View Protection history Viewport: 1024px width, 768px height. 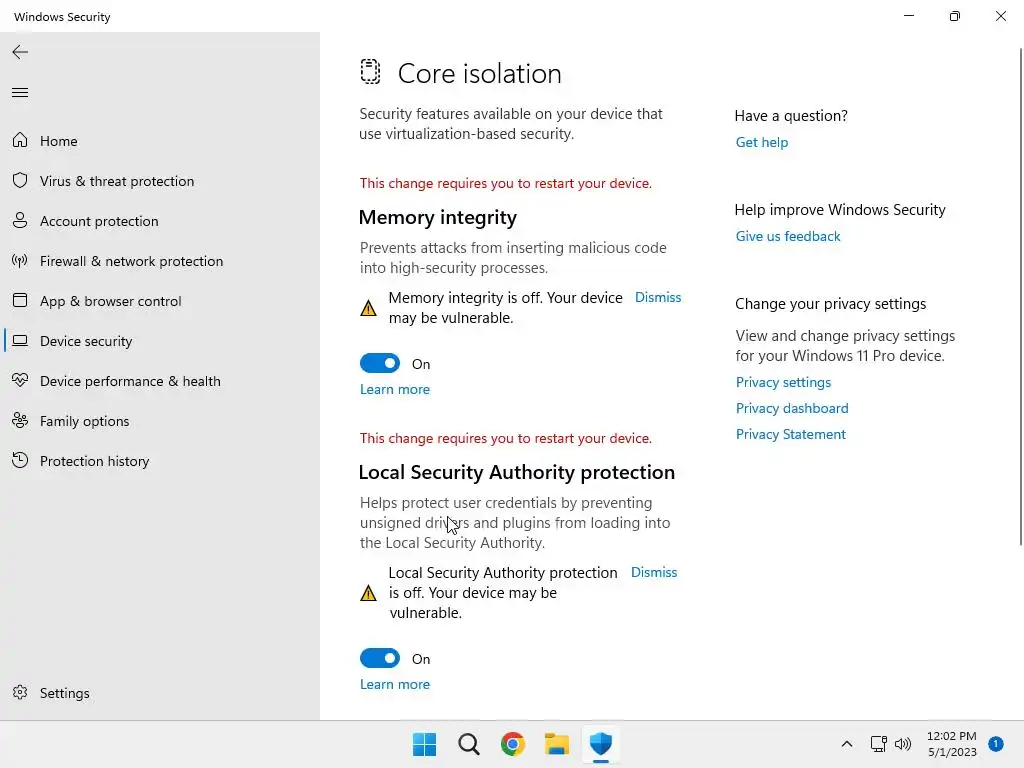tap(160, 461)
